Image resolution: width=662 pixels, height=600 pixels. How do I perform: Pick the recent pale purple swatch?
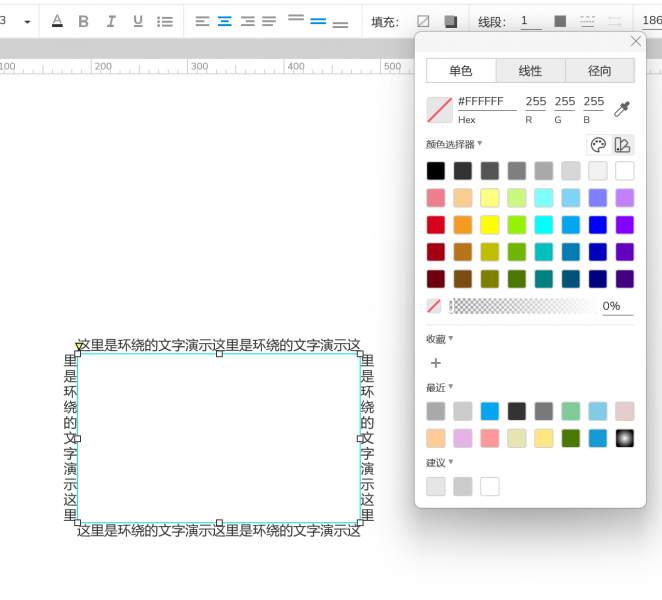point(463,438)
